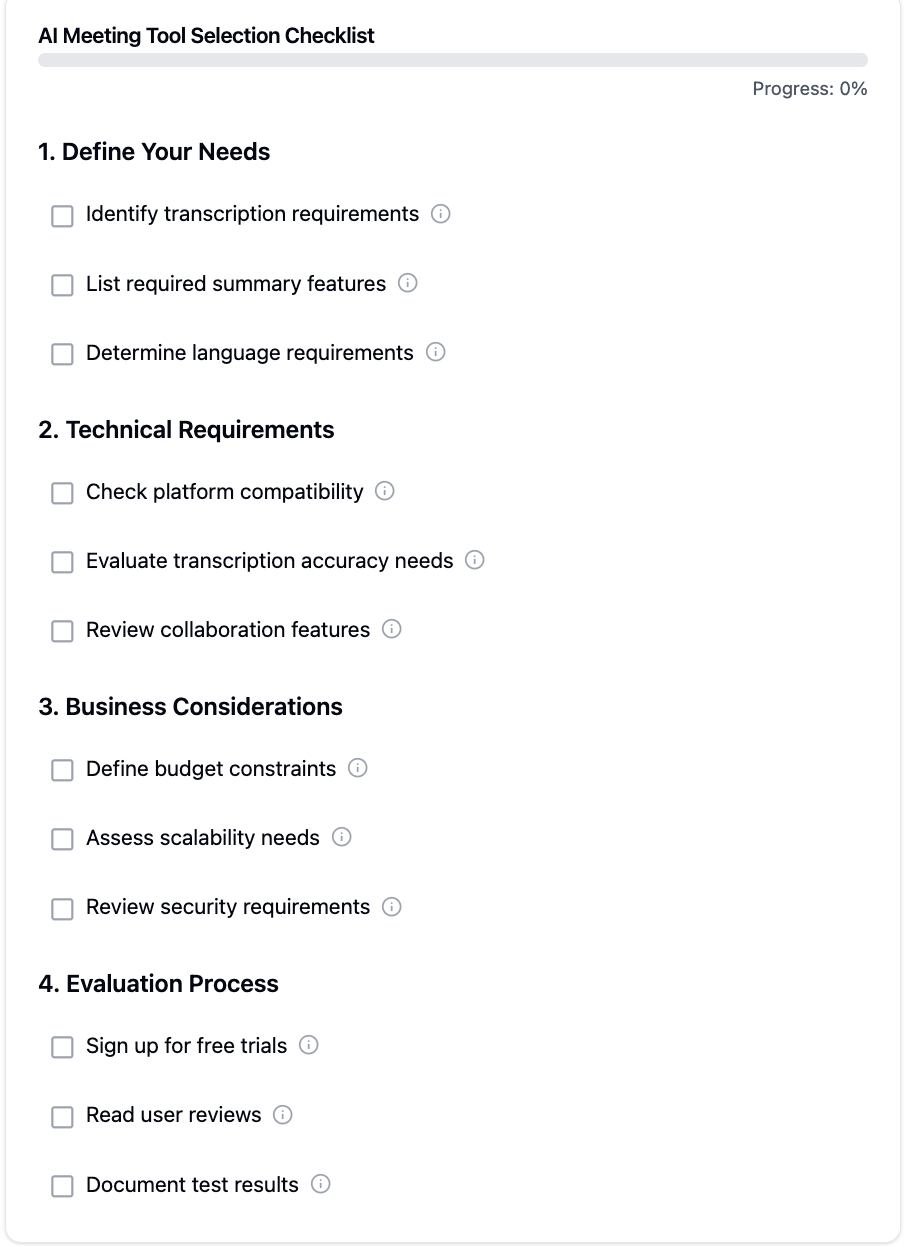Screen dimensions: 910x1246
Task: Mark List required summary features as done
Action: [62, 284]
